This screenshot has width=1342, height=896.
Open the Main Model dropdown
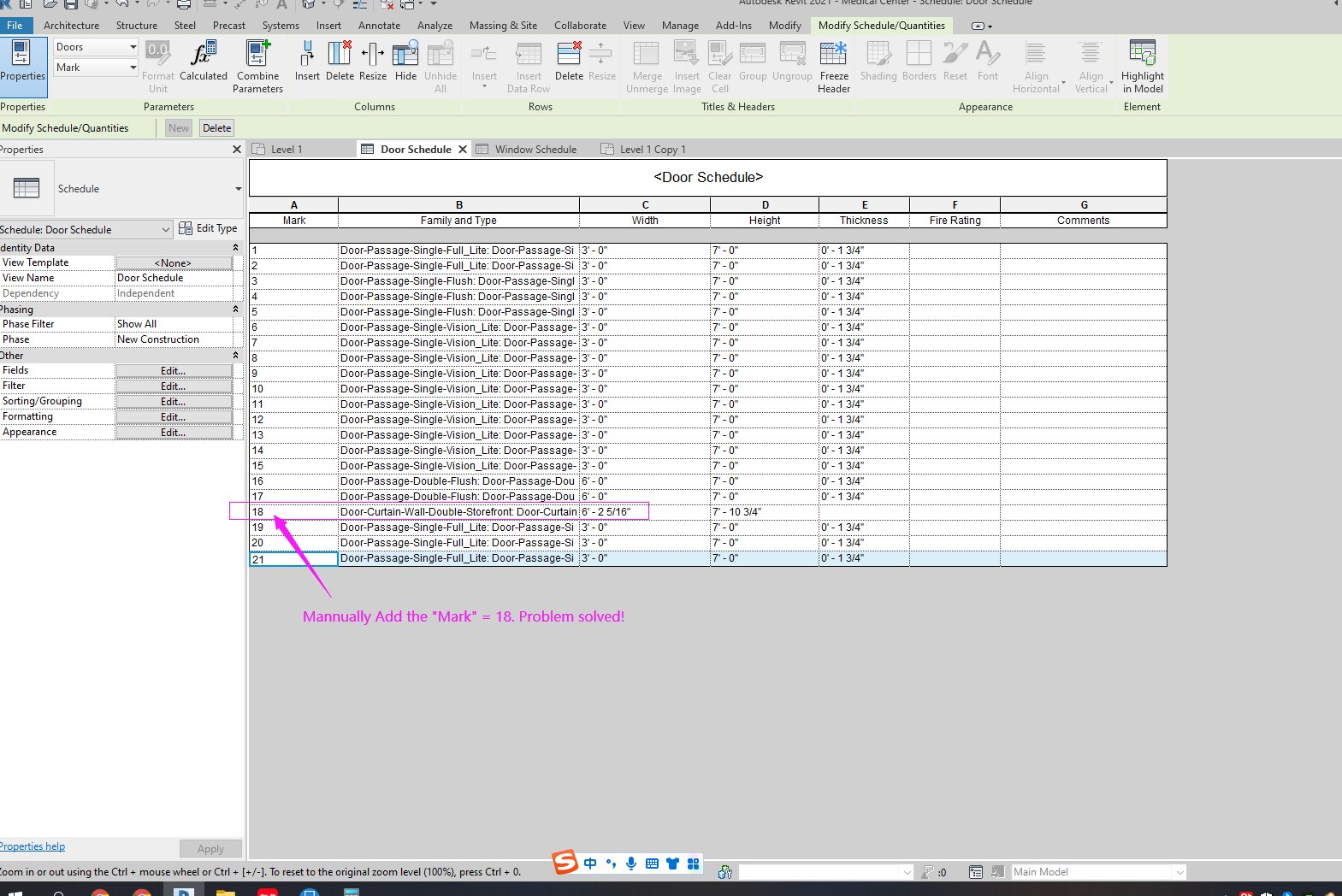coord(1098,872)
